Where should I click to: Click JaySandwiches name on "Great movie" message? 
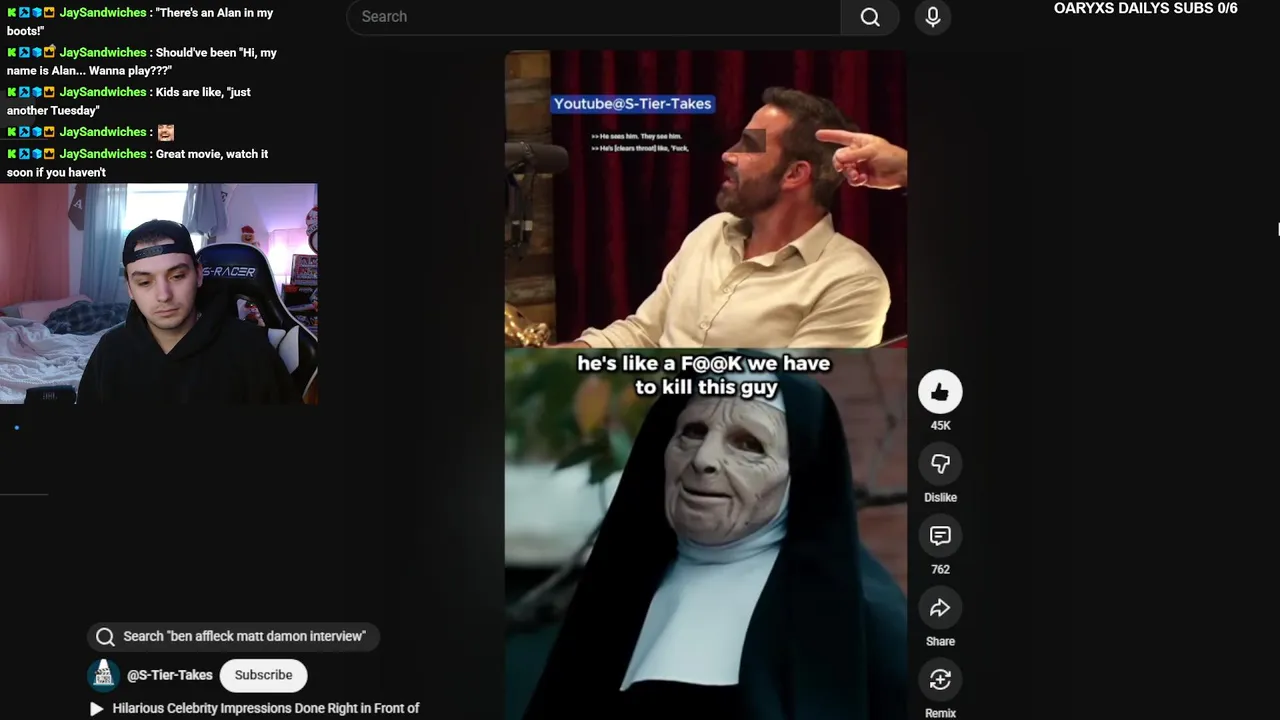[102, 154]
